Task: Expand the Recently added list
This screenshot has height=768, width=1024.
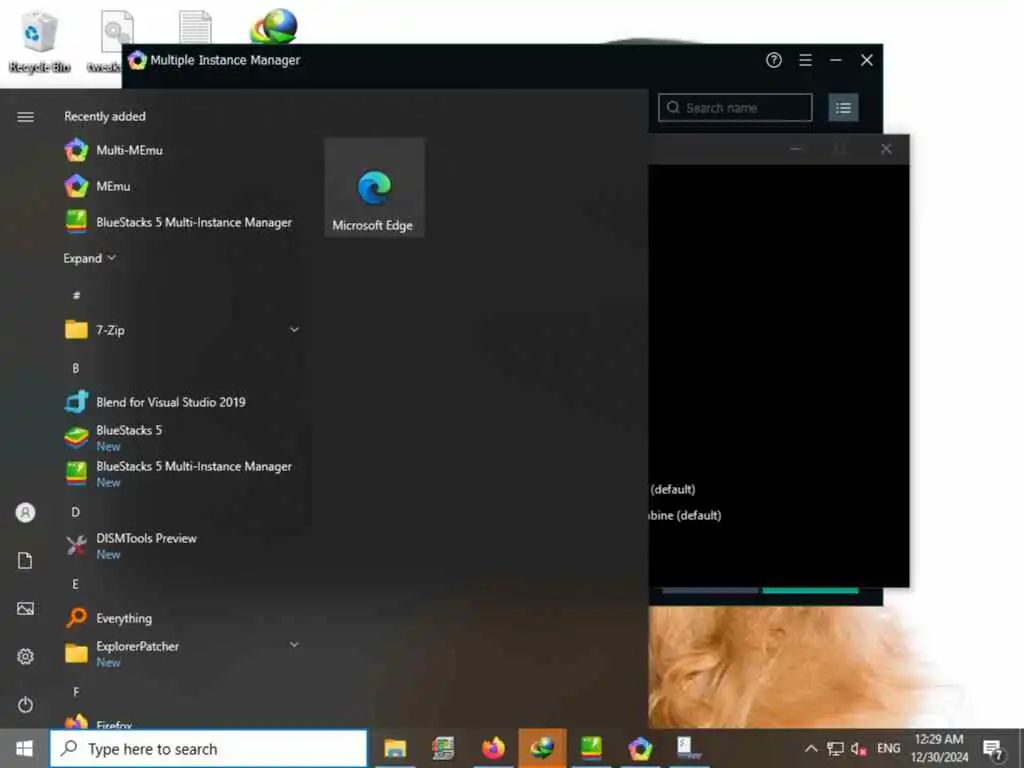Action: (89, 258)
